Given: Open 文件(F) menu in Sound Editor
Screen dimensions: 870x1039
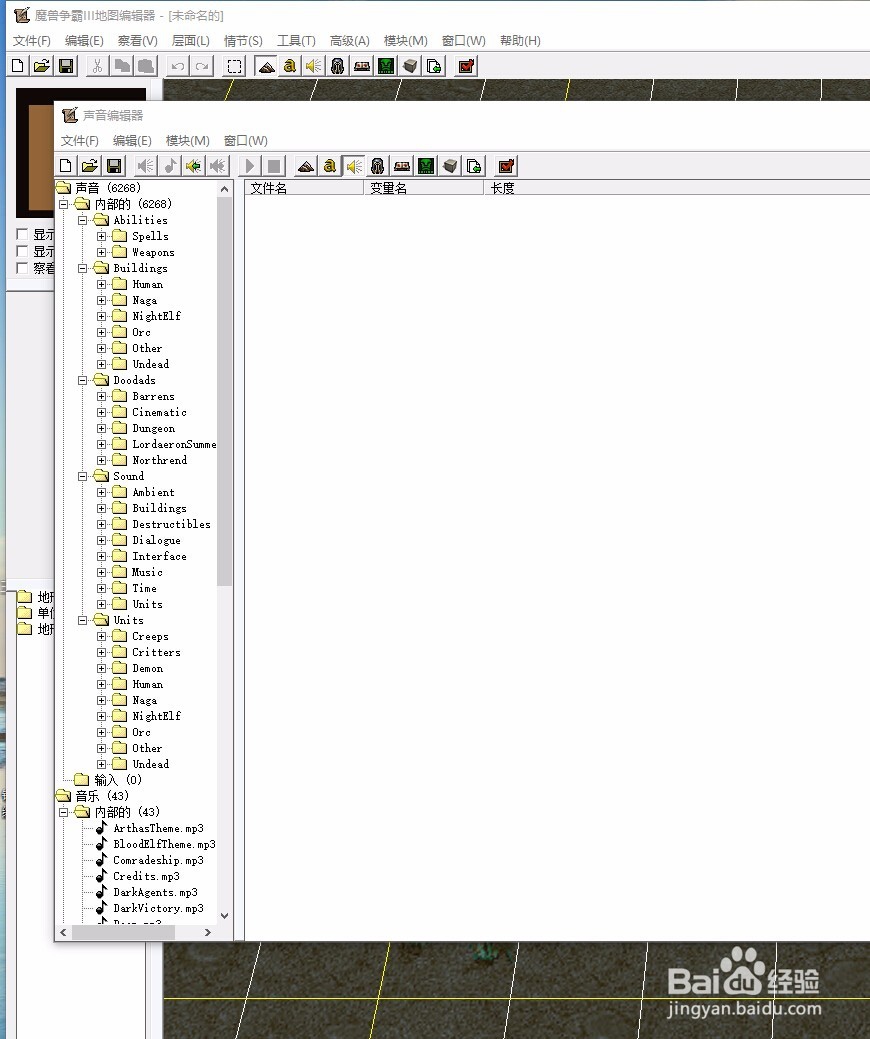Looking at the screenshot, I should [x=80, y=140].
